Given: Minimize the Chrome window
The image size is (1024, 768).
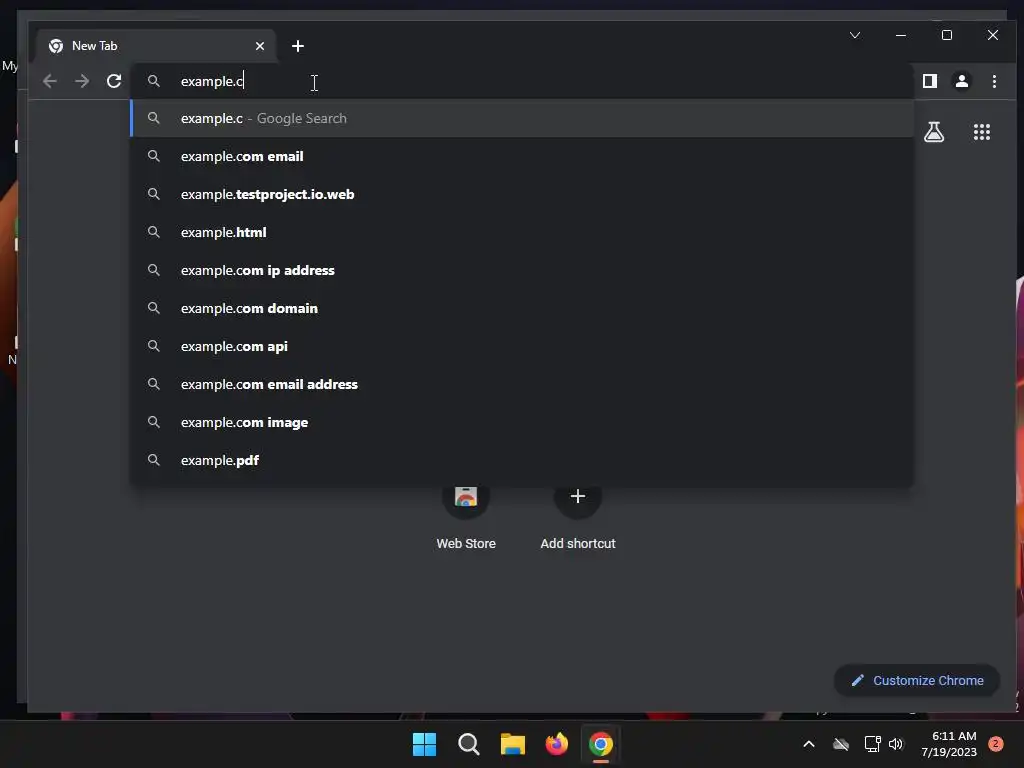Looking at the screenshot, I should (901, 35).
